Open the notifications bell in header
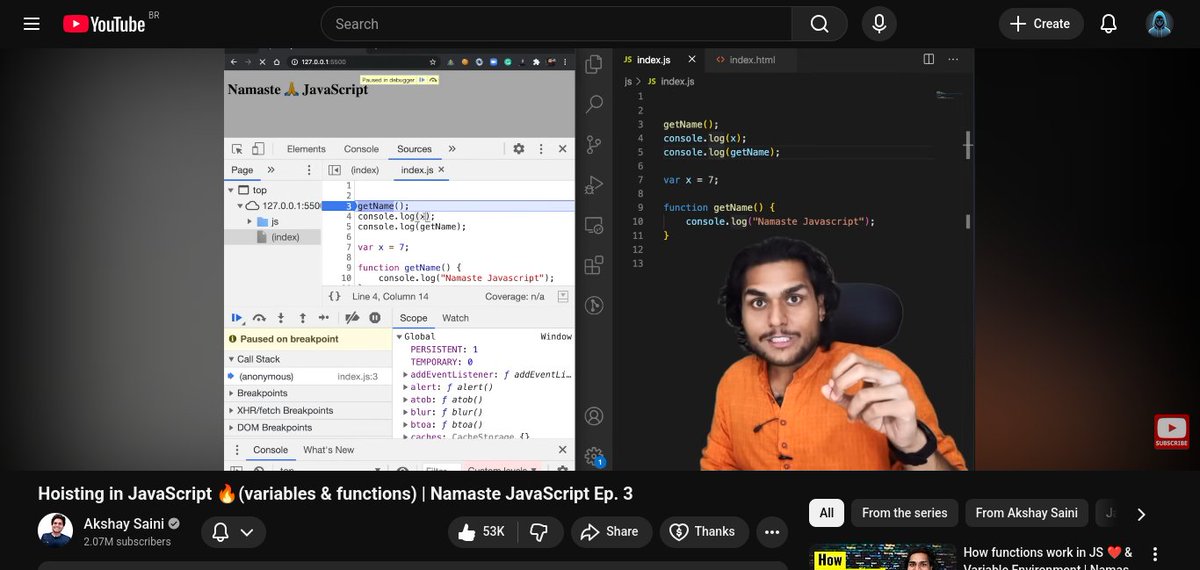This screenshot has width=1200, height=570. [1108, 24]
